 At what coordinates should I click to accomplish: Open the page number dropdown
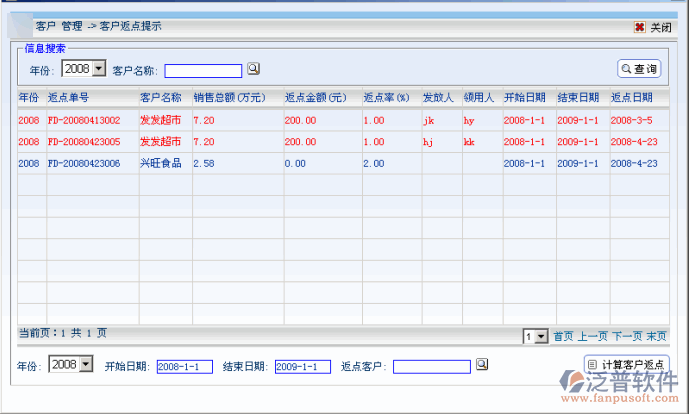[x=541, y=337]
